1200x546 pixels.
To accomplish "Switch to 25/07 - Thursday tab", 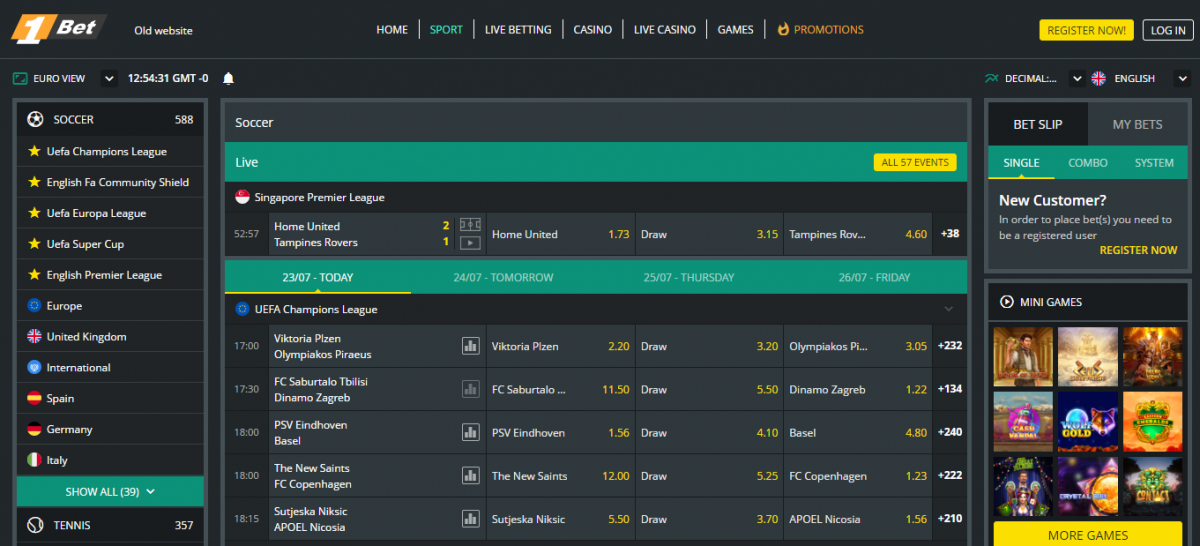I will pyautogui.click(x=689, y=277).
